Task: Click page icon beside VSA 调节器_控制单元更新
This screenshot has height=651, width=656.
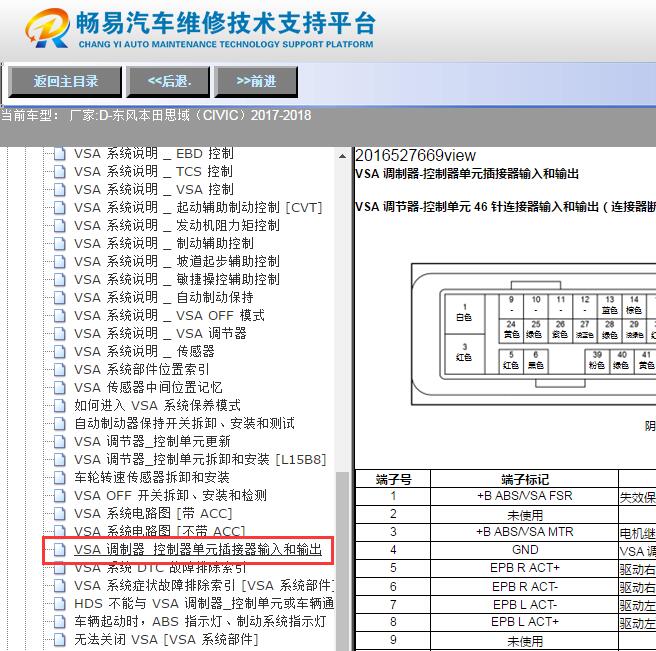Action: coord(60,441)
